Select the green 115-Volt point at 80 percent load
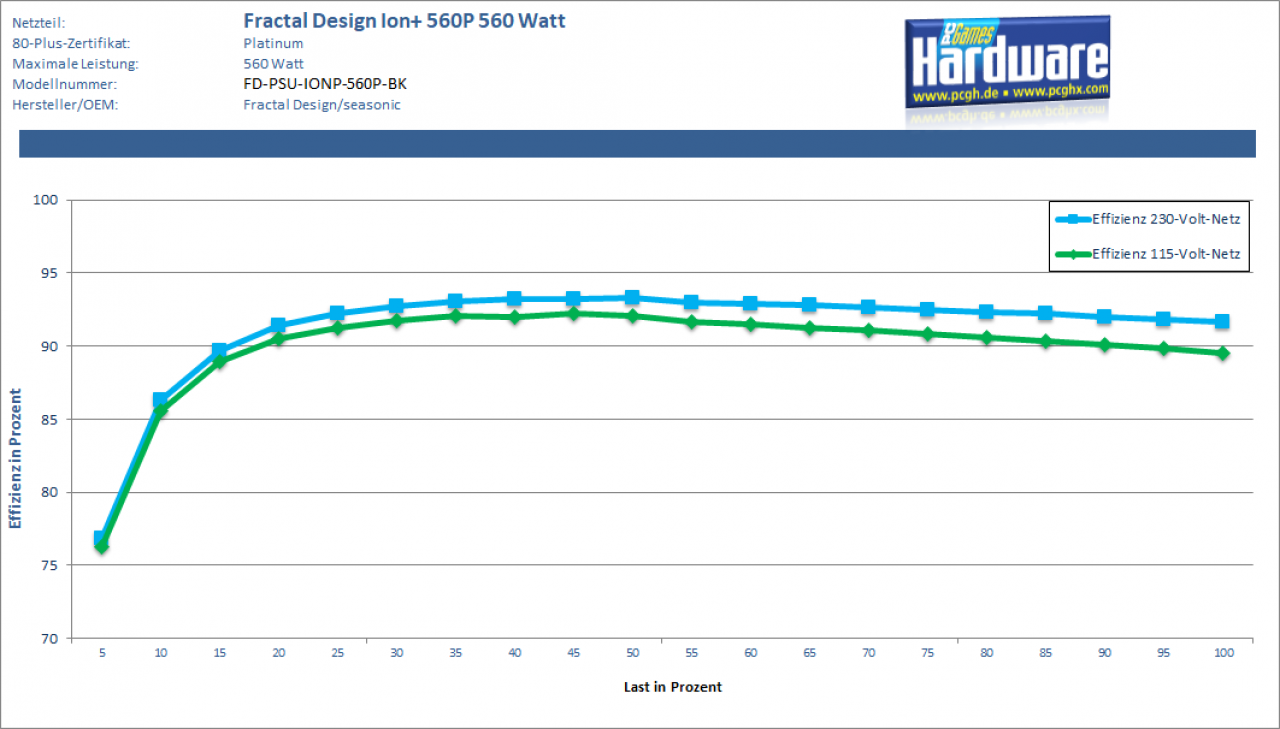Image resolution: width=1280 pixels, height=729 pixels. [986, 338]
